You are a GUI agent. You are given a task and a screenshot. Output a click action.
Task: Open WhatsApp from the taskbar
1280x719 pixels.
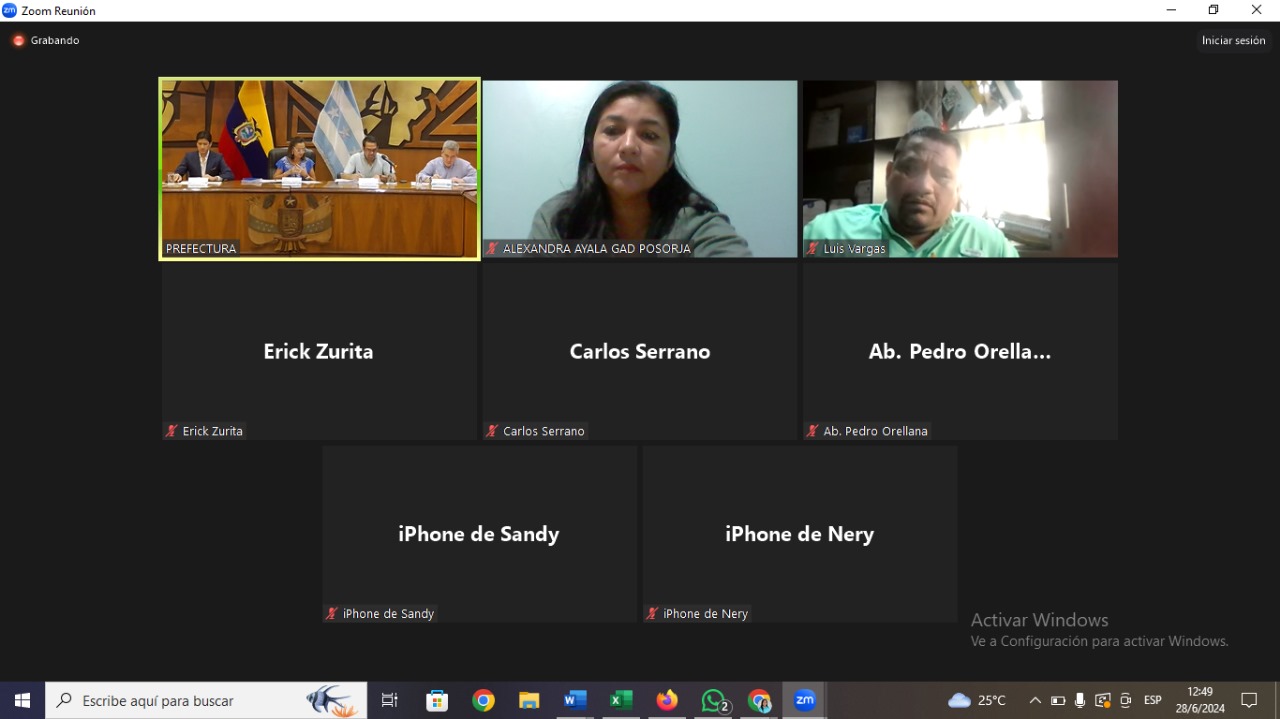(713, 701)
